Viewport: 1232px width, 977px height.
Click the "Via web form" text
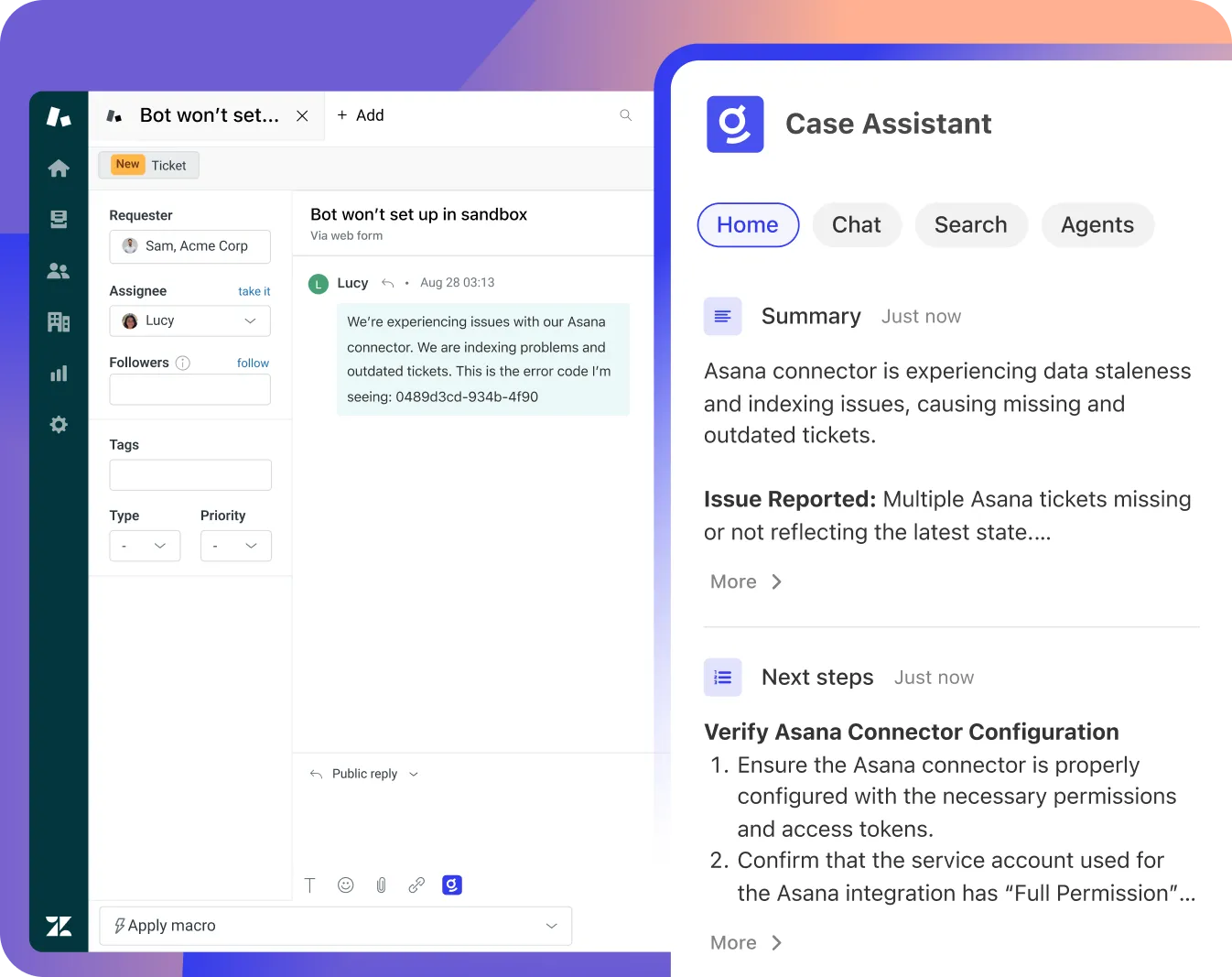coord(347,235)
